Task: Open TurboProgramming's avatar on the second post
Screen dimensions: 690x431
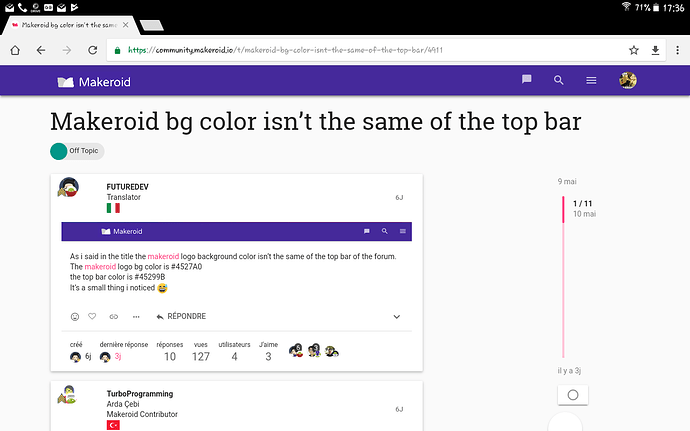Action: tap(68, 395)
